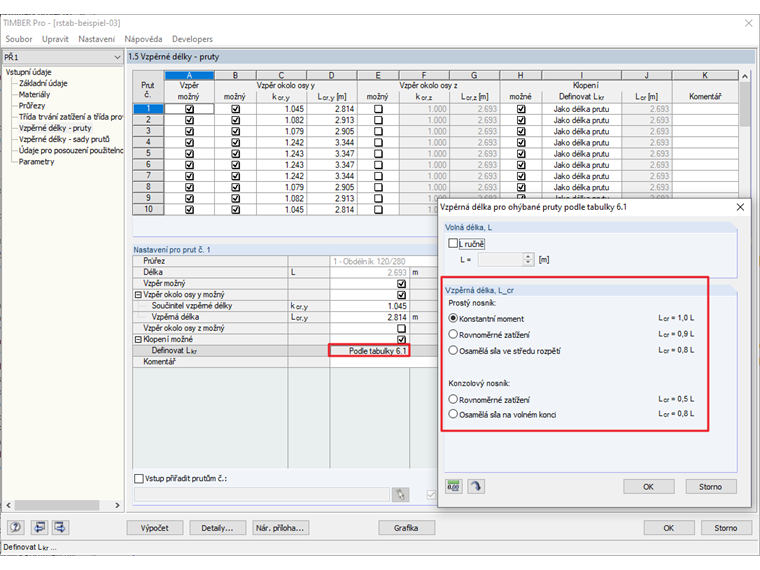760x570 pixels.
Task: Click scroll up arrow of the members table
Action: 745,76
